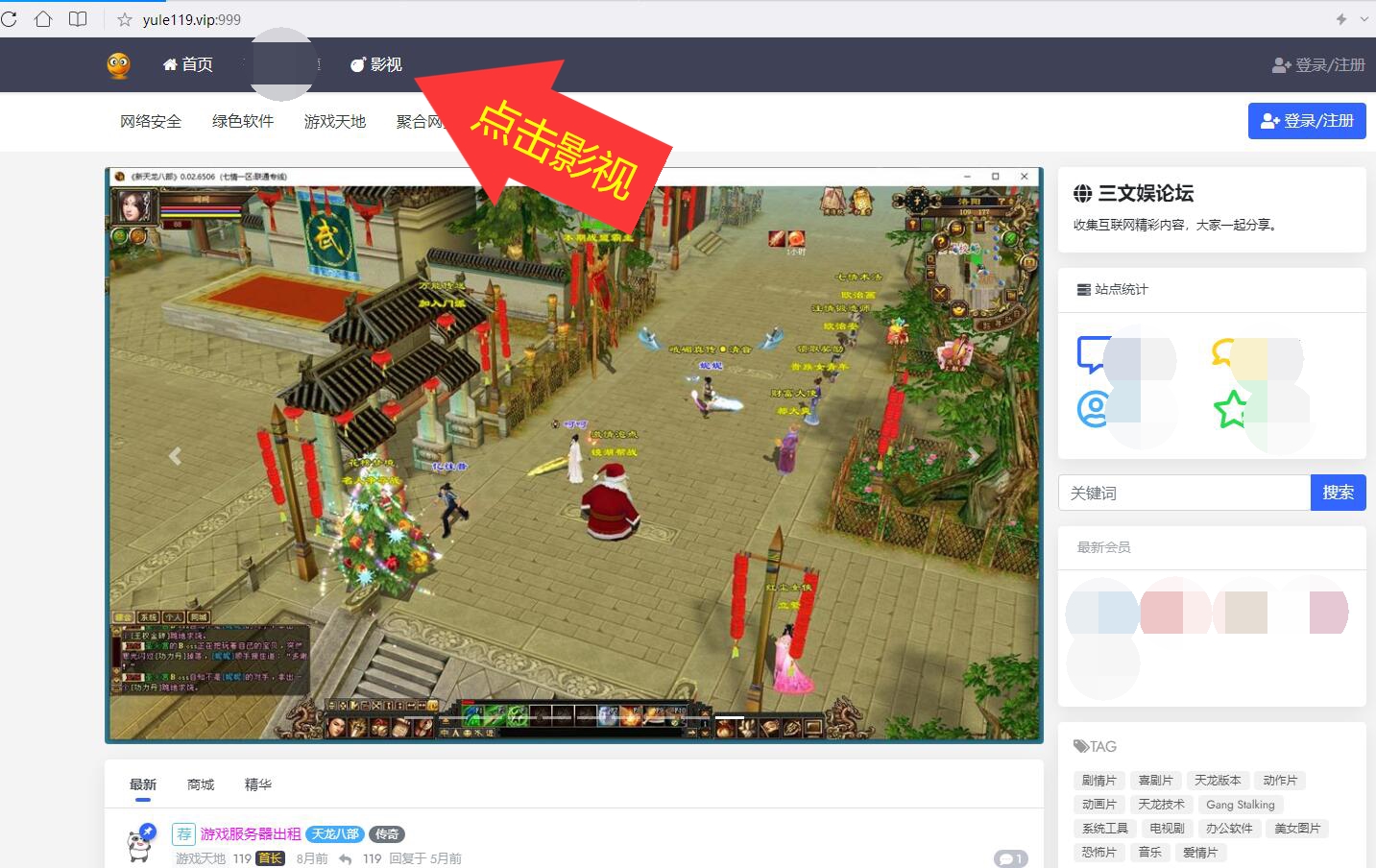
Task: Select the 天龙版本 tag
Action: click(x=1218, y=780)
